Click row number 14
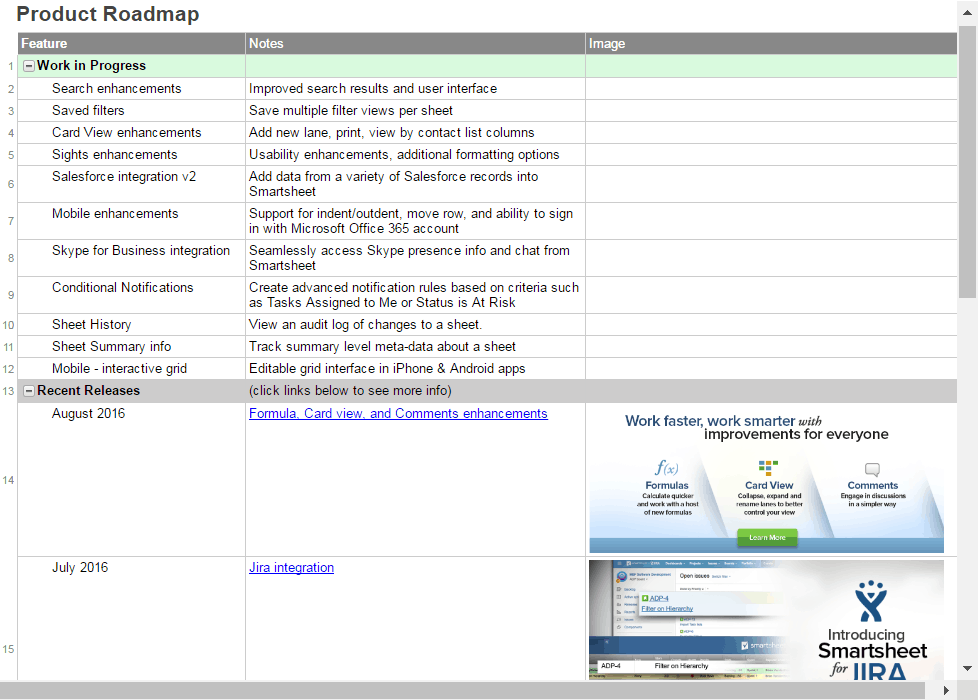The image size is (978, 700). [8, 480]
